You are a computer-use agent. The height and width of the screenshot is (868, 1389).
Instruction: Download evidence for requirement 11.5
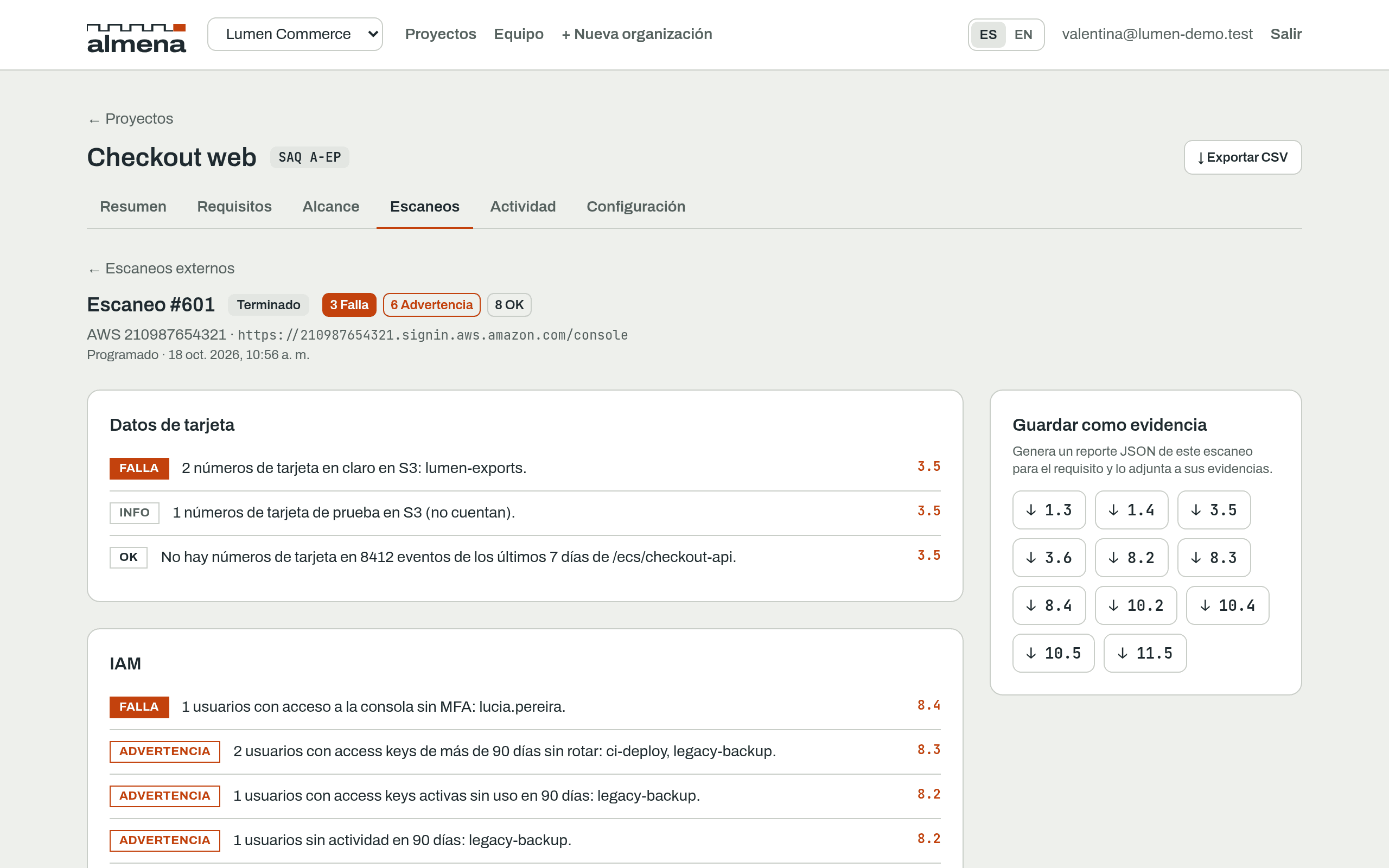(x=1145, y=653)
